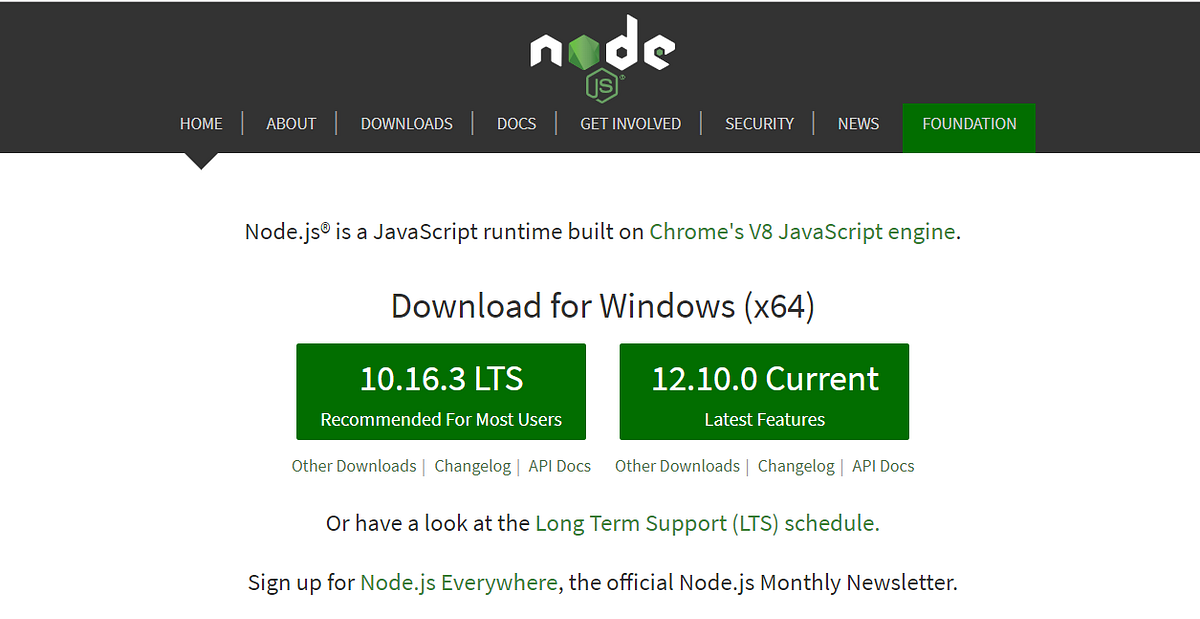Viewport: 1200px width, 619px height.
Task: Open API Docs under the 10.16.3 LTS button
Action: pyautogui.click(x=560, y=466)
